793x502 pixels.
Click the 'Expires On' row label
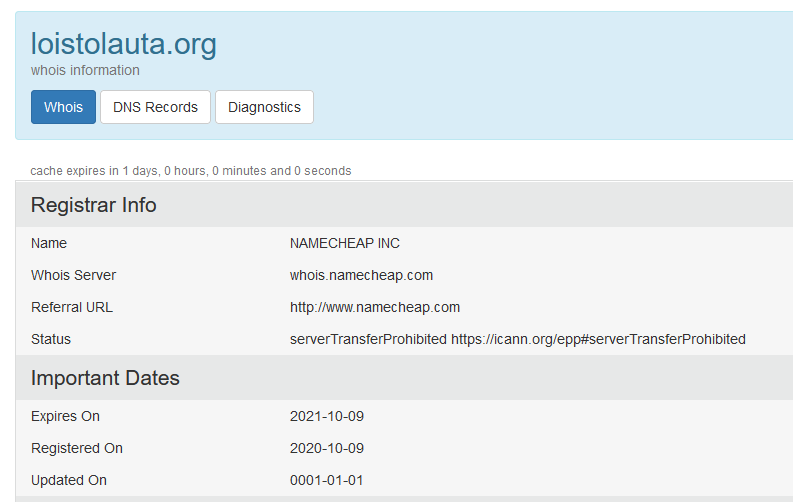(x=65, y=416)
